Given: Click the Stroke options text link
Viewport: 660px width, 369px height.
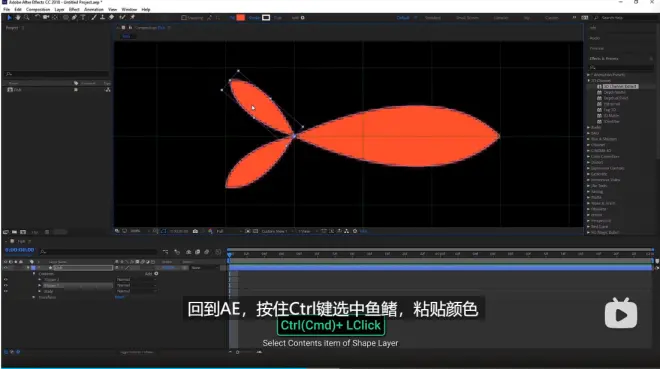Looking at the screenshot, I should pyautogui.click(x=254, y=18).
